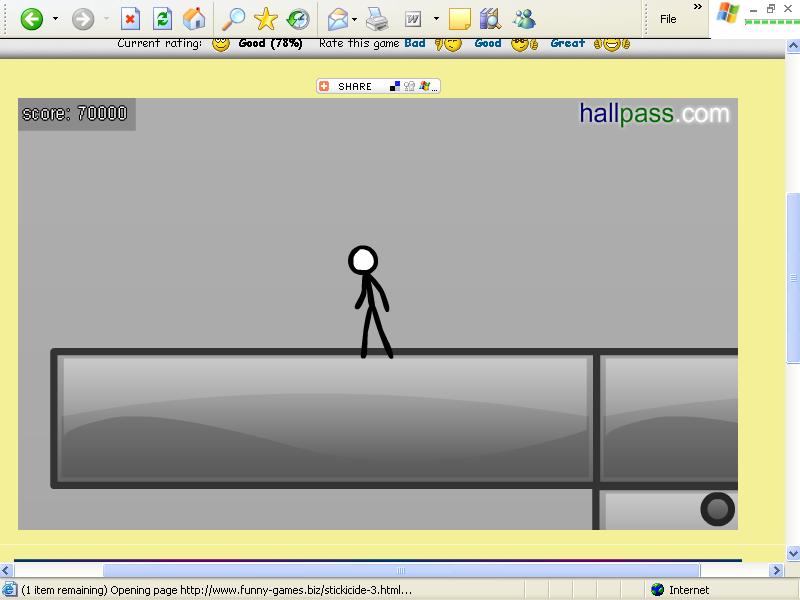Image resolution: width=800 pixels, height=600 pixels.
Task: Click the thumbs-down smiley next to Bad
Action: [x=448, y=44]
